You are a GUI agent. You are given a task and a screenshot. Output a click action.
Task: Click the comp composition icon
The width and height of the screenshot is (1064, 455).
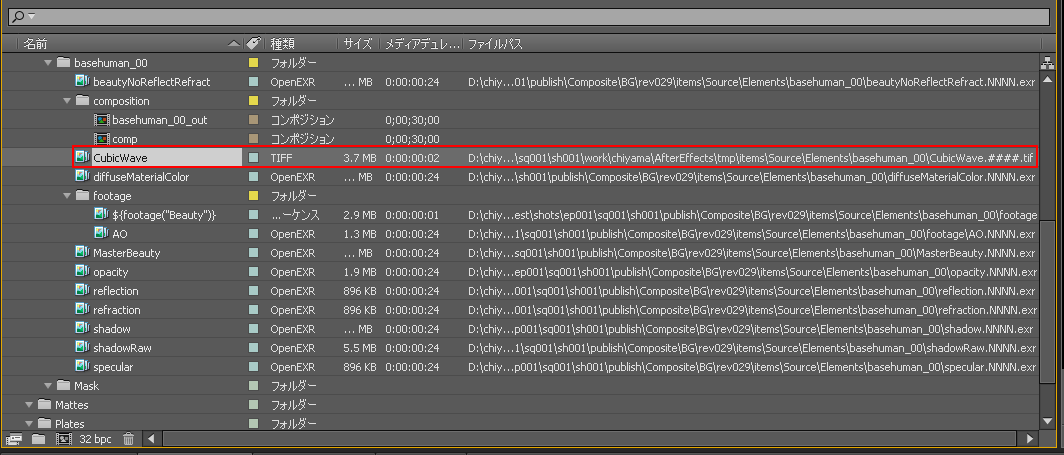pos(102,138)
